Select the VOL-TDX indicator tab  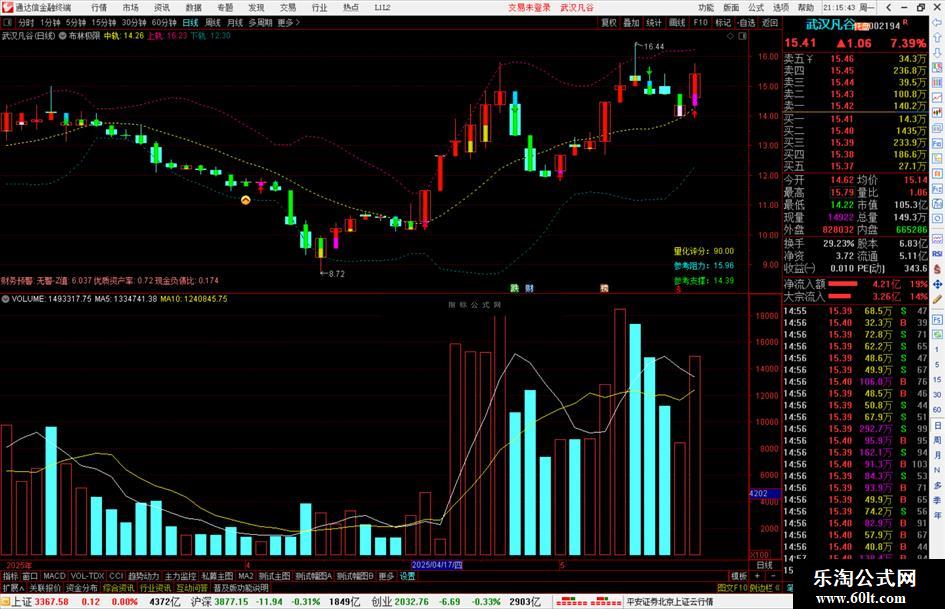pos(87,576)
